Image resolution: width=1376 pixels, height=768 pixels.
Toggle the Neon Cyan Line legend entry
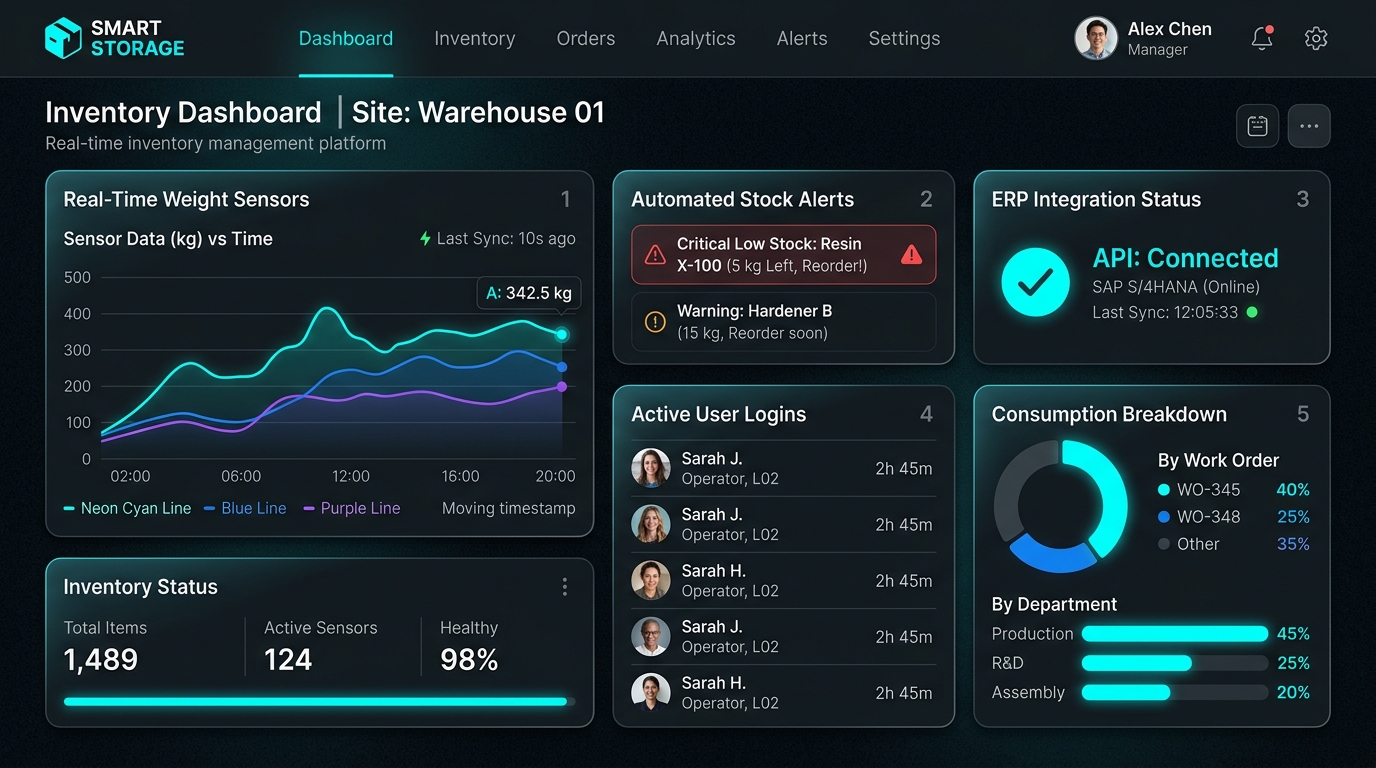click(x=127, y=508)
